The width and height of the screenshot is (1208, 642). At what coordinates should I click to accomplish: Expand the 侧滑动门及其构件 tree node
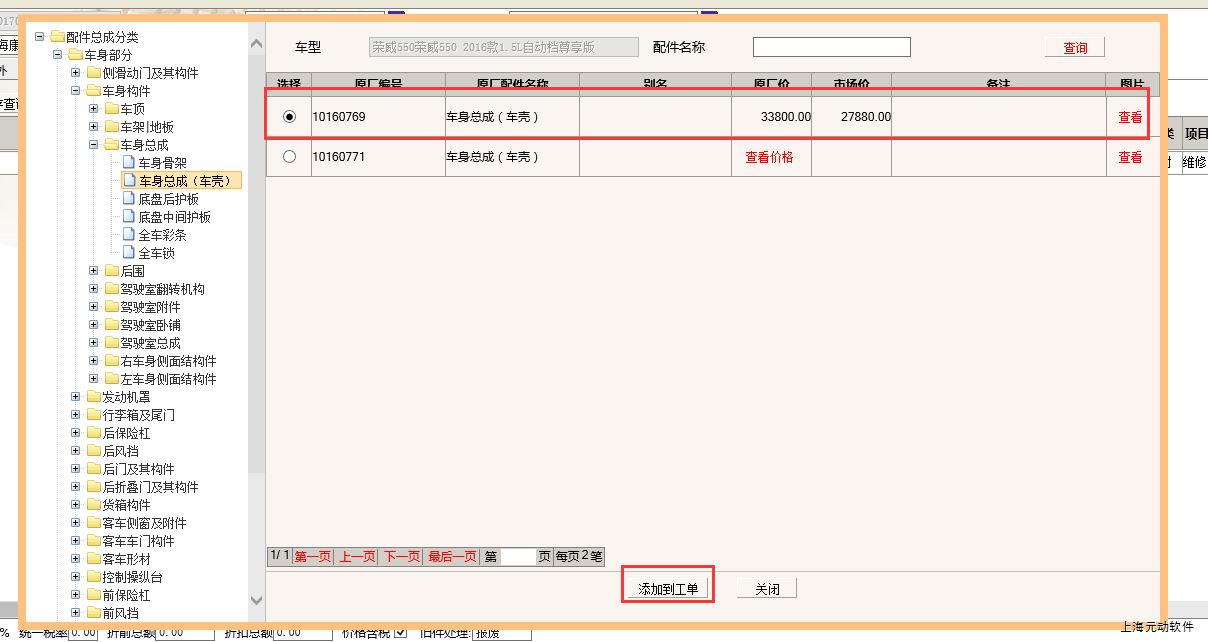76,73
